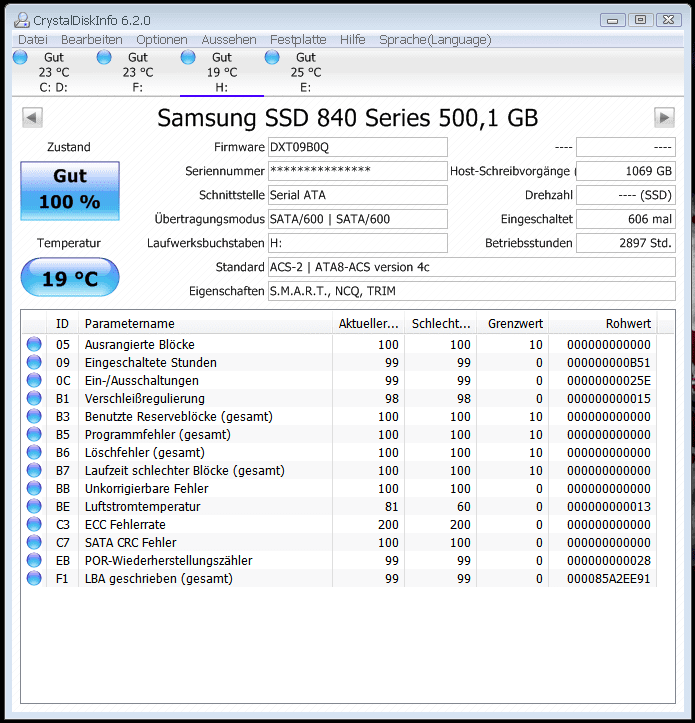Image resolution: width=695 pixels, height=723 pixels.
Task: Select the ECC Fehlerrate row text
Action: point(125,524)
